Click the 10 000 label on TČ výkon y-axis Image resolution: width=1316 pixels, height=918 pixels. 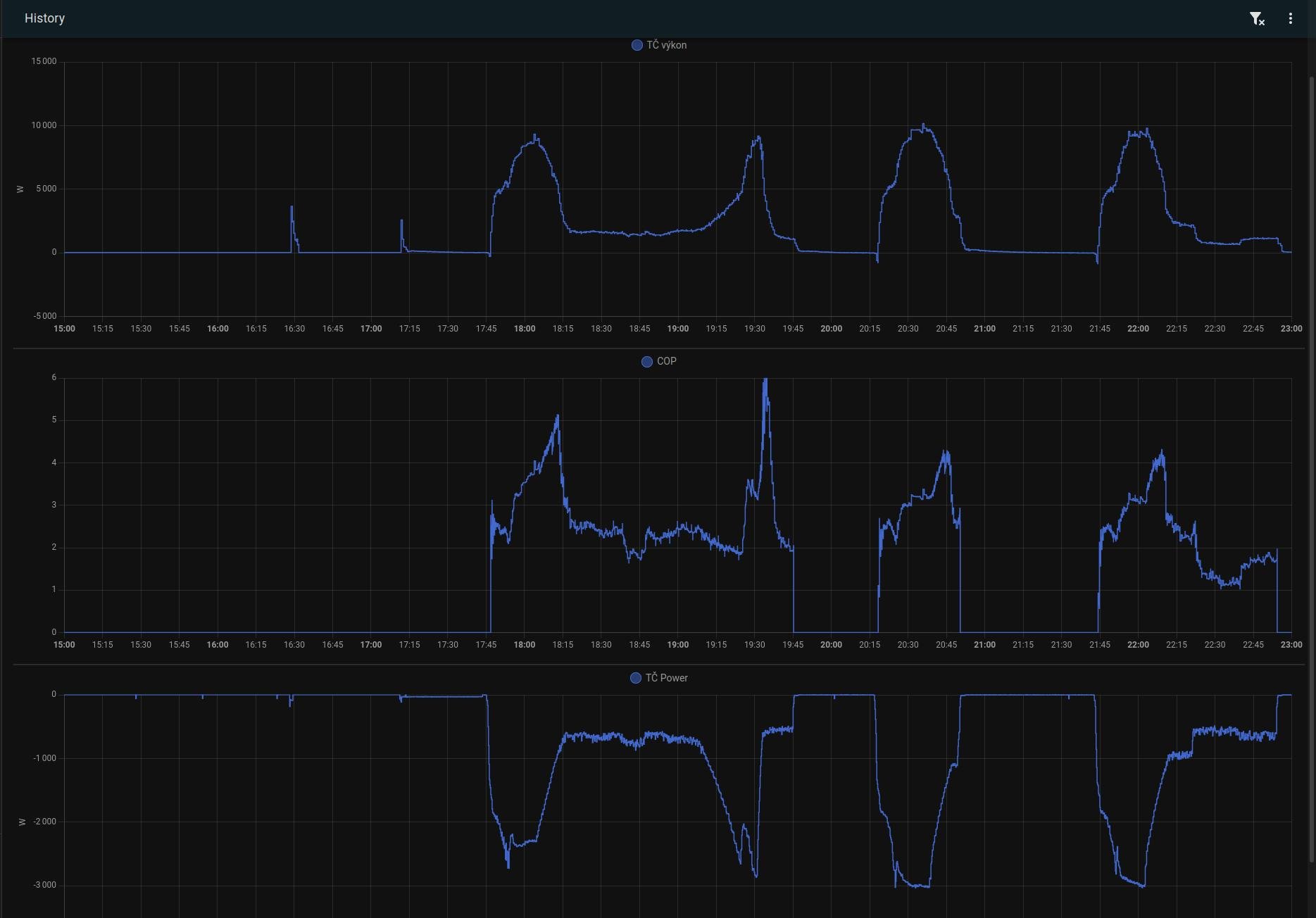point(44,125)
